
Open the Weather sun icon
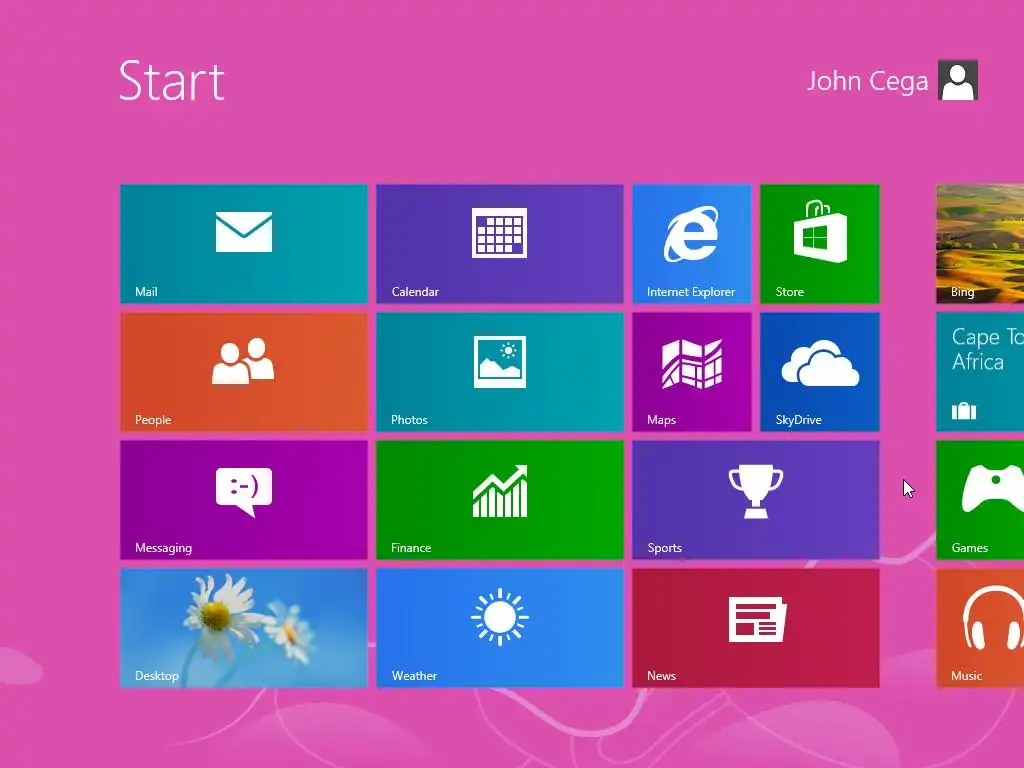click(500, 617)
